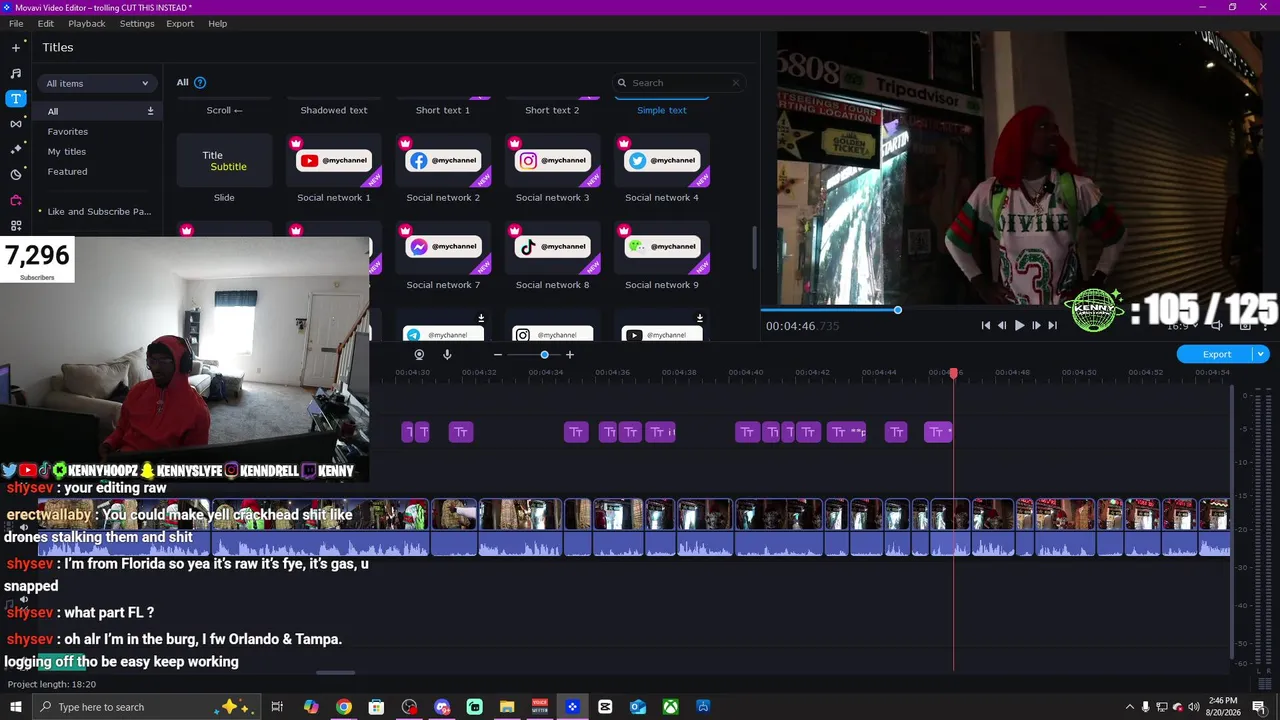
Task: Open the Help menu
Action: (x=217, y=23)
